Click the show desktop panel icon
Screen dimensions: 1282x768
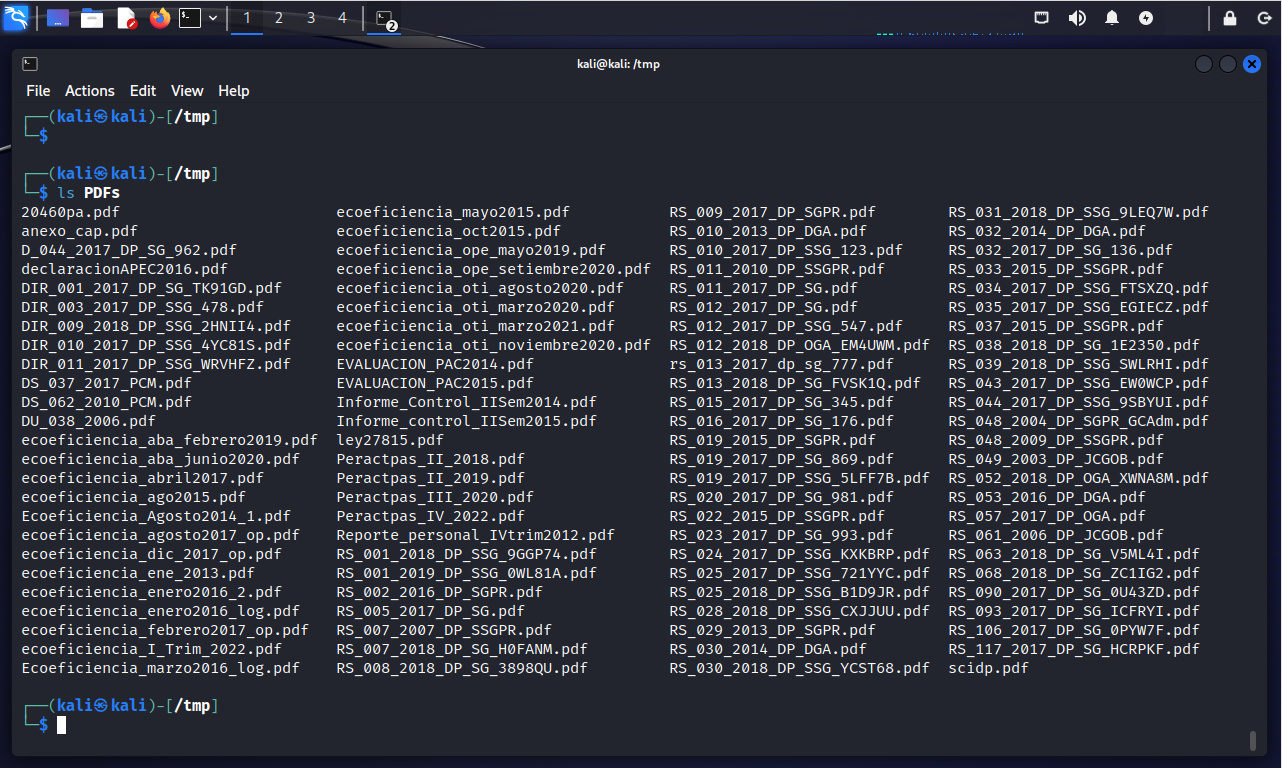pos(58,18)
